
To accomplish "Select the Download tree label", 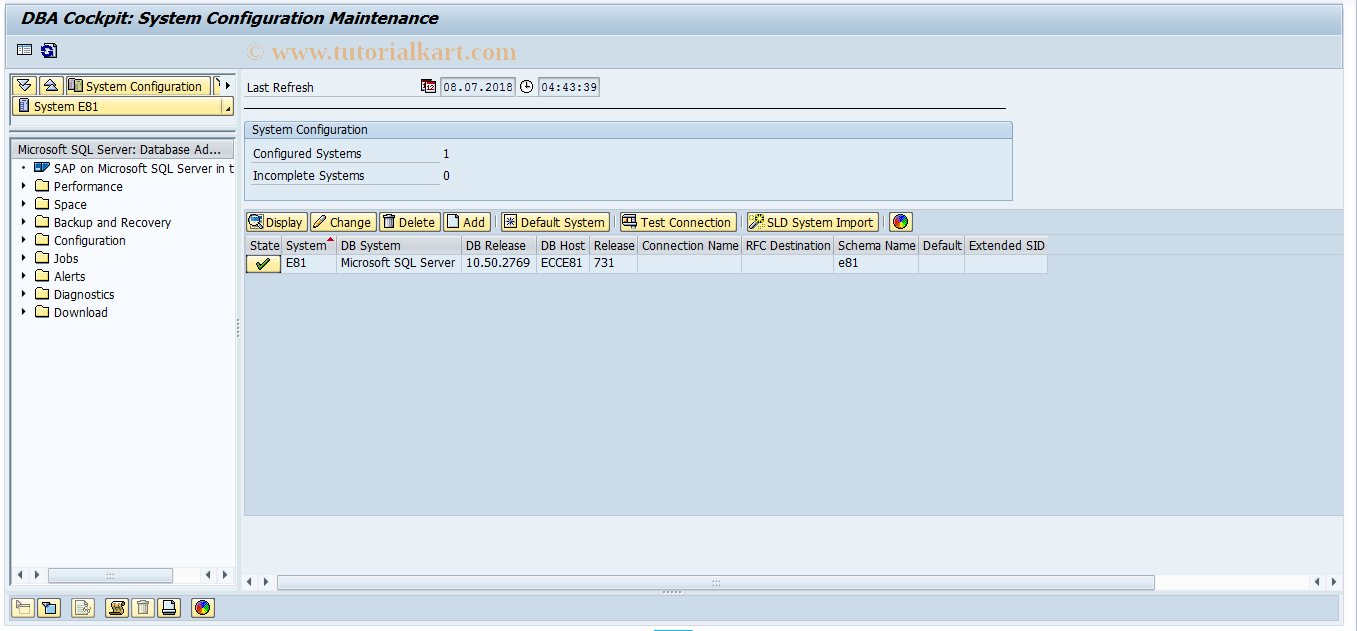I will (81, 313).
